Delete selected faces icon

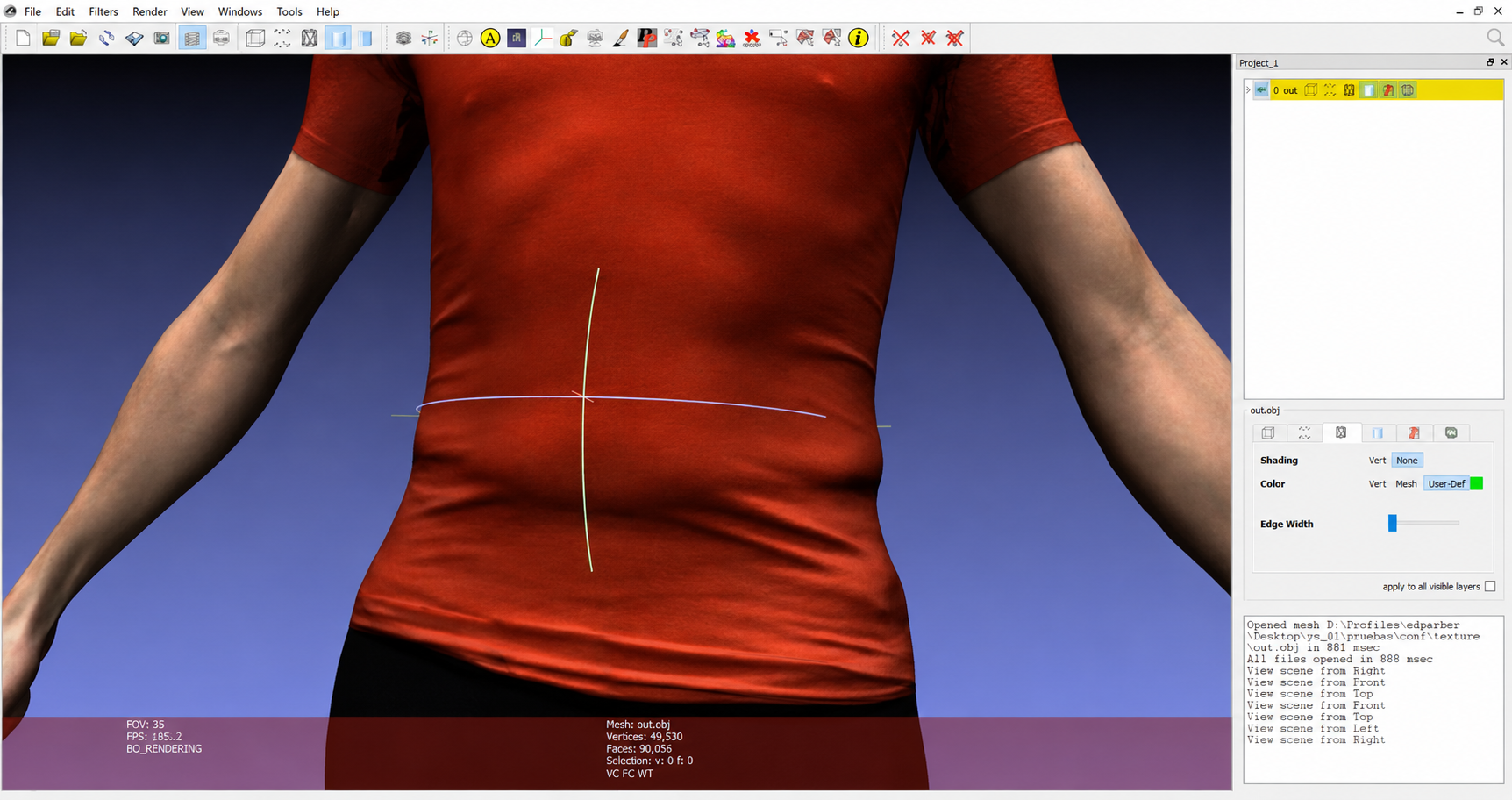coord(928,38)
